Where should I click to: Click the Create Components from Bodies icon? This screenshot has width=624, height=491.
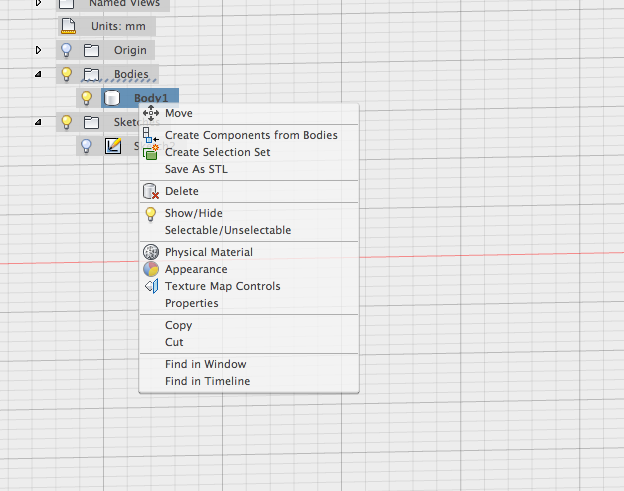(151, 135)
